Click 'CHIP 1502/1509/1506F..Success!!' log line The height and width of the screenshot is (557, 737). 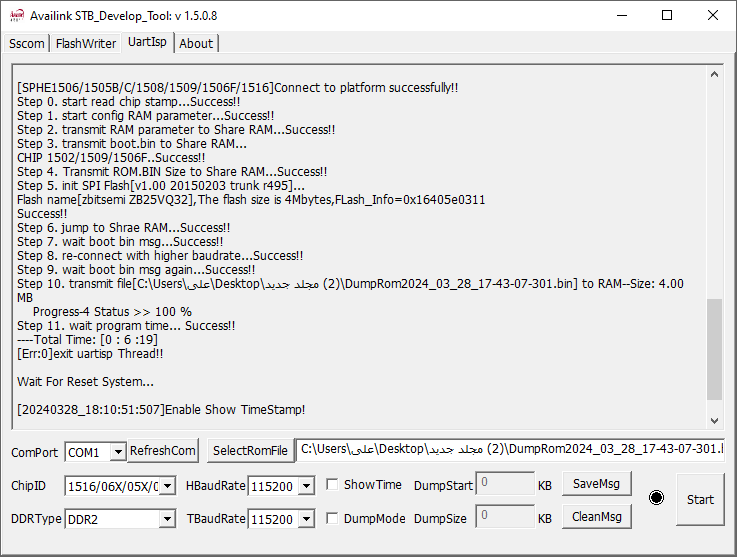pyautogui.click(x=111, y=157)
